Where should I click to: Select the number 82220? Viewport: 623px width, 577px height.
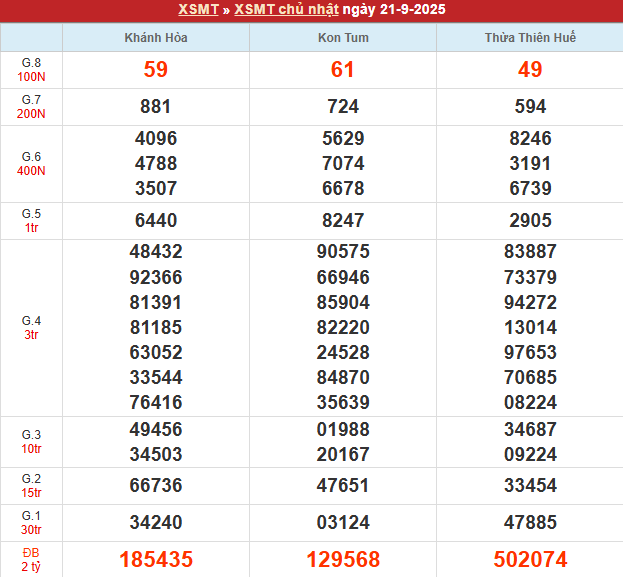(x=343, y=328)
